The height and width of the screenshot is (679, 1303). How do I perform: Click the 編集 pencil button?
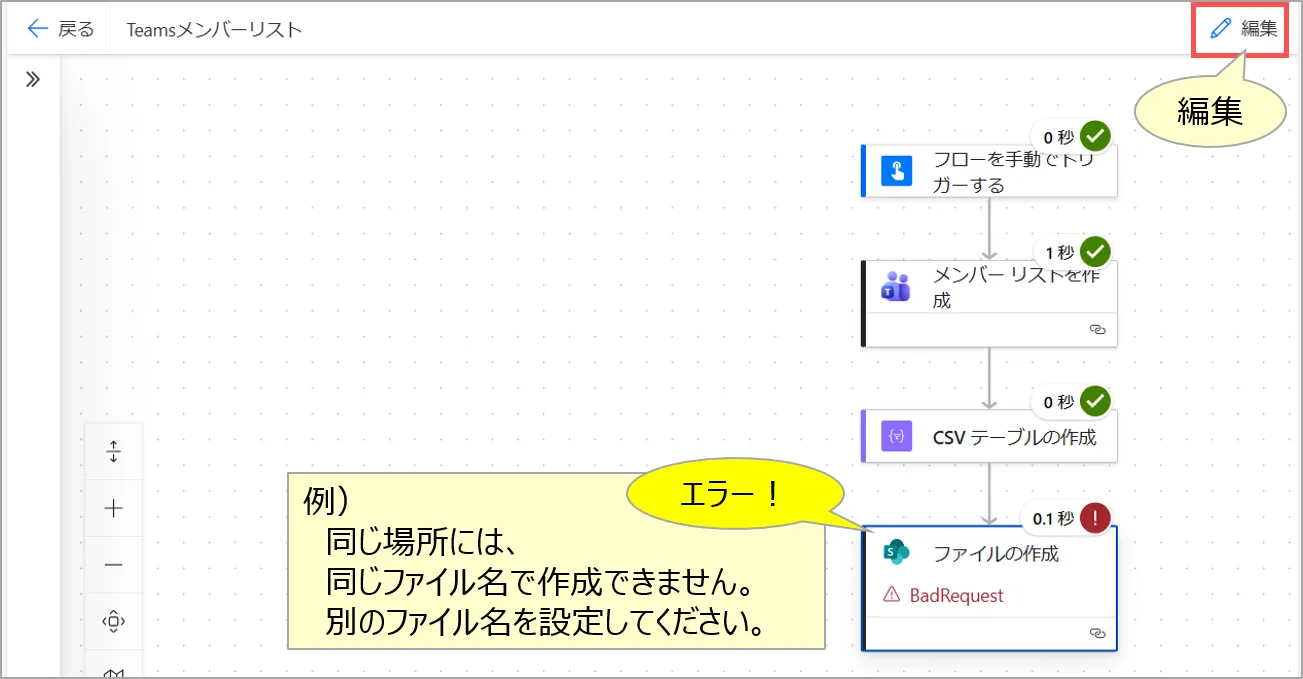pos(1243,28)
